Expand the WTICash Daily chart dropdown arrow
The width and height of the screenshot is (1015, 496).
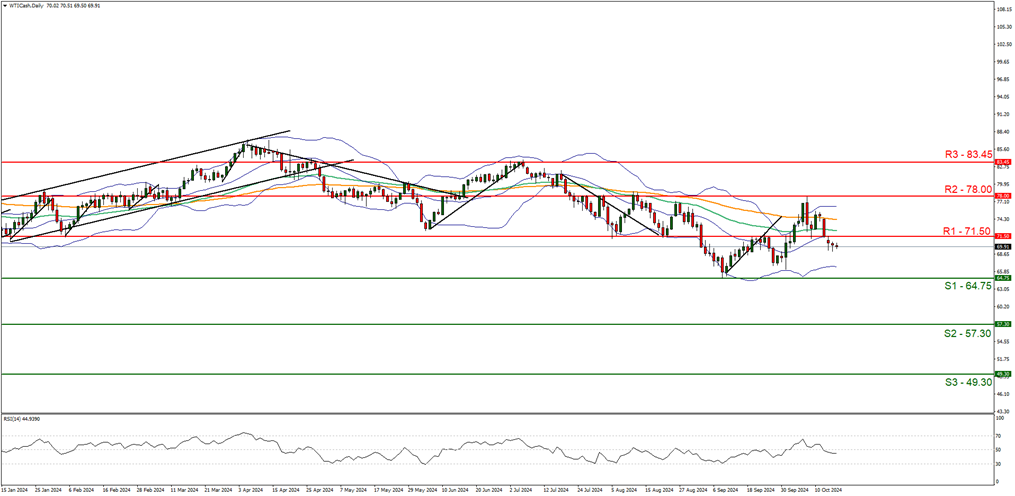pyautogui.click(x=5, y=5)
